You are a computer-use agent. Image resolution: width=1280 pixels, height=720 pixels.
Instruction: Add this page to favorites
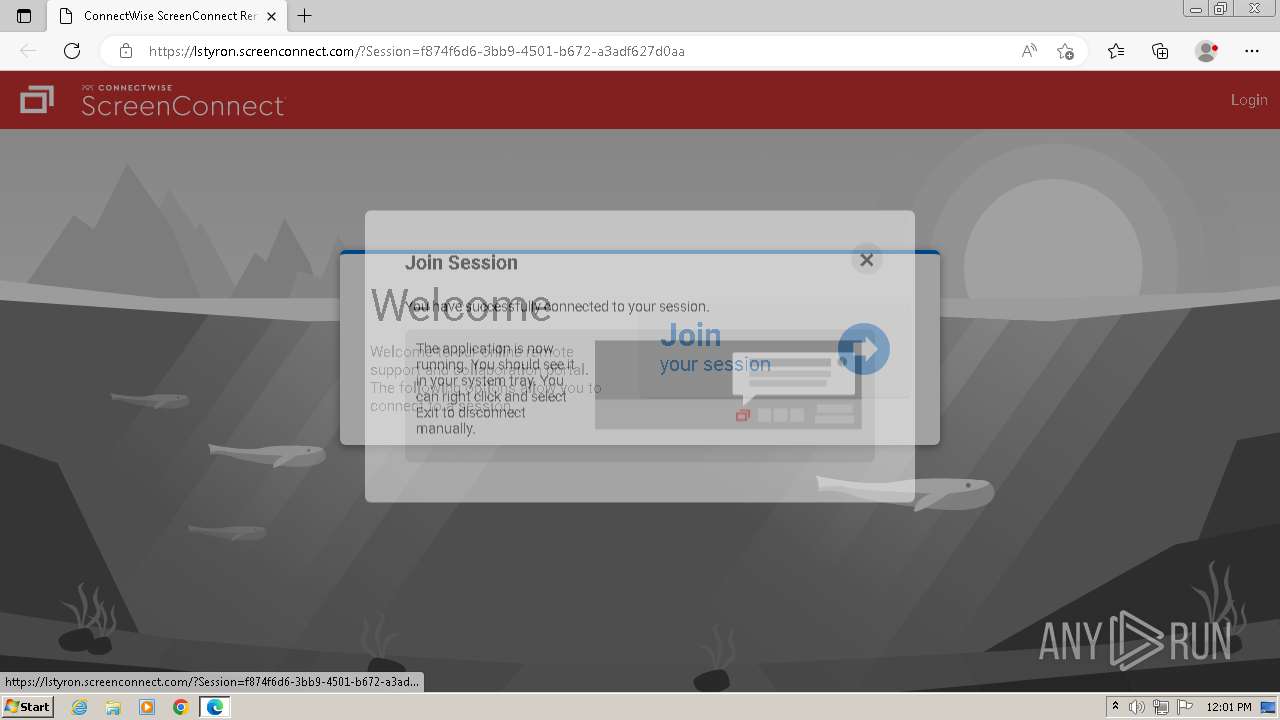click(1065, 51)
